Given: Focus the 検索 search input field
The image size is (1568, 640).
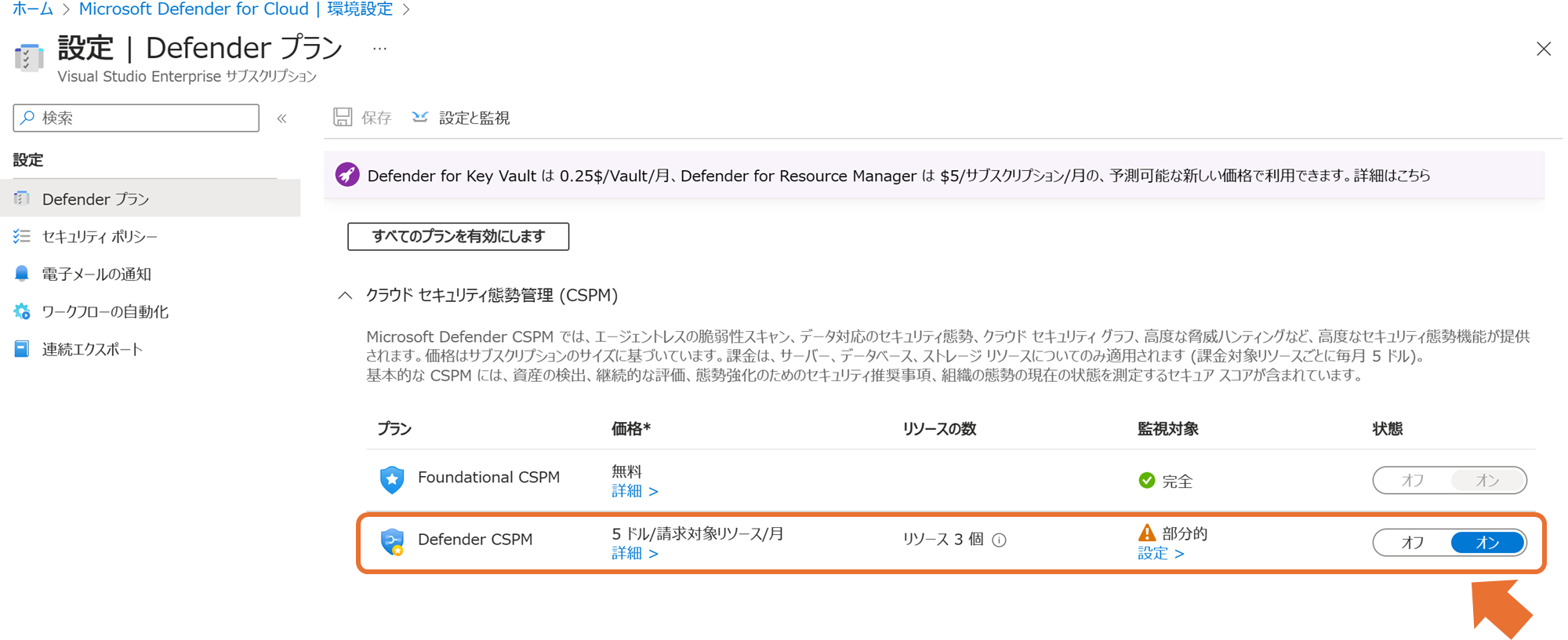Looking at the screenshot, I should pos(136,118).
